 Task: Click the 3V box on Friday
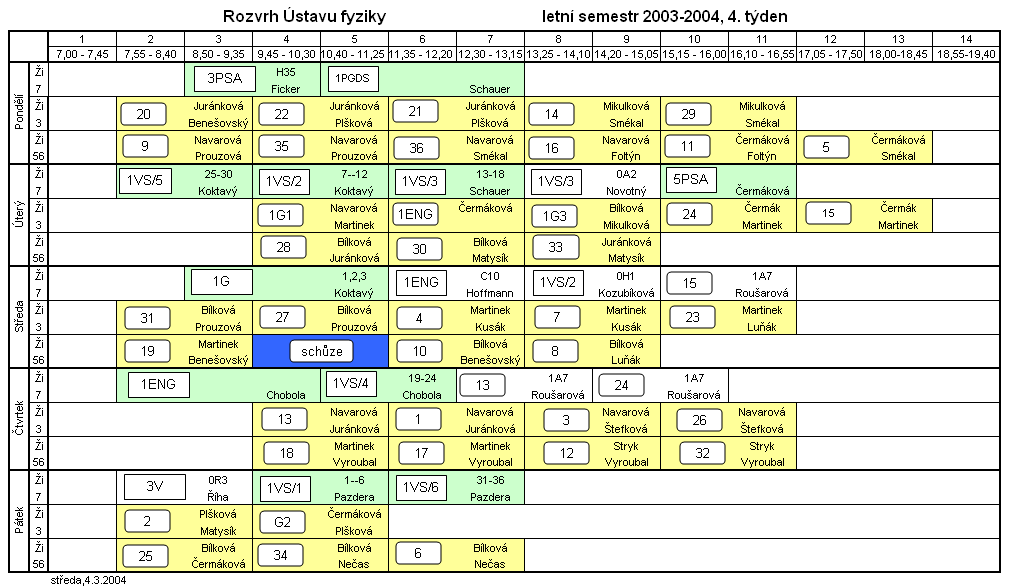(x=154, y=487)
